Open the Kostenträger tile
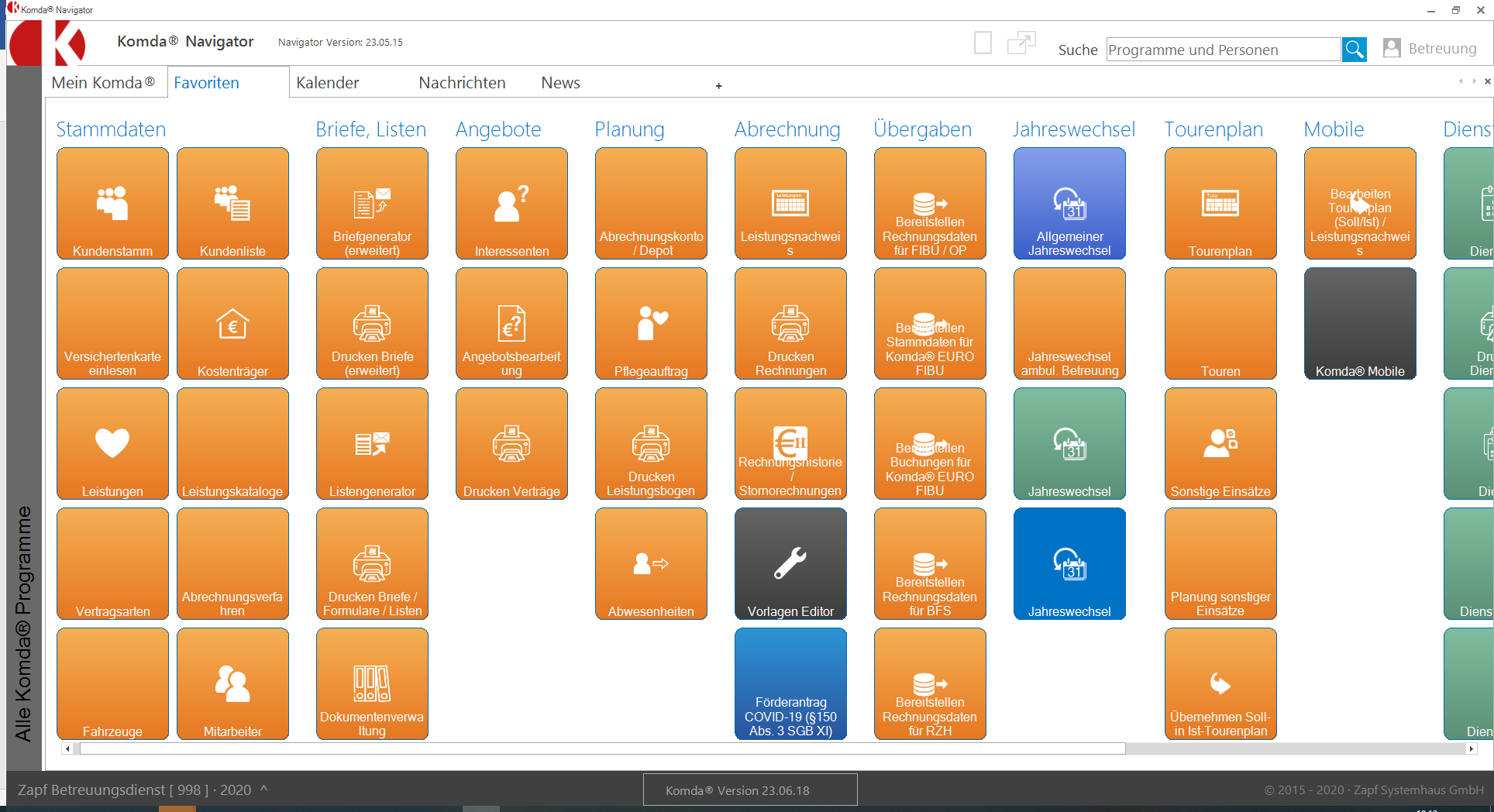 (x=232, y=323)
